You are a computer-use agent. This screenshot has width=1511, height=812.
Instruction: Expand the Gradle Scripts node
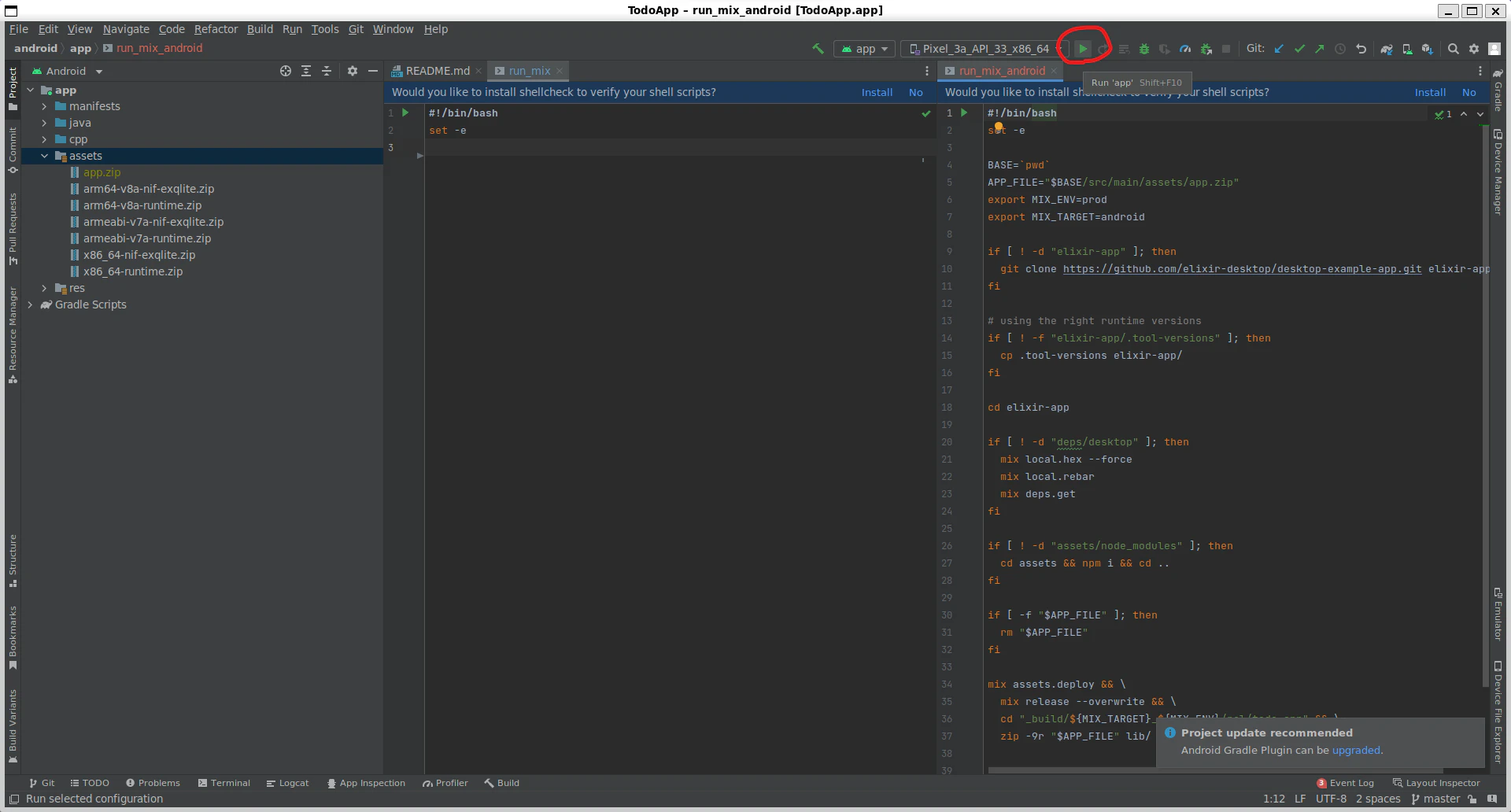coord(30,304)
